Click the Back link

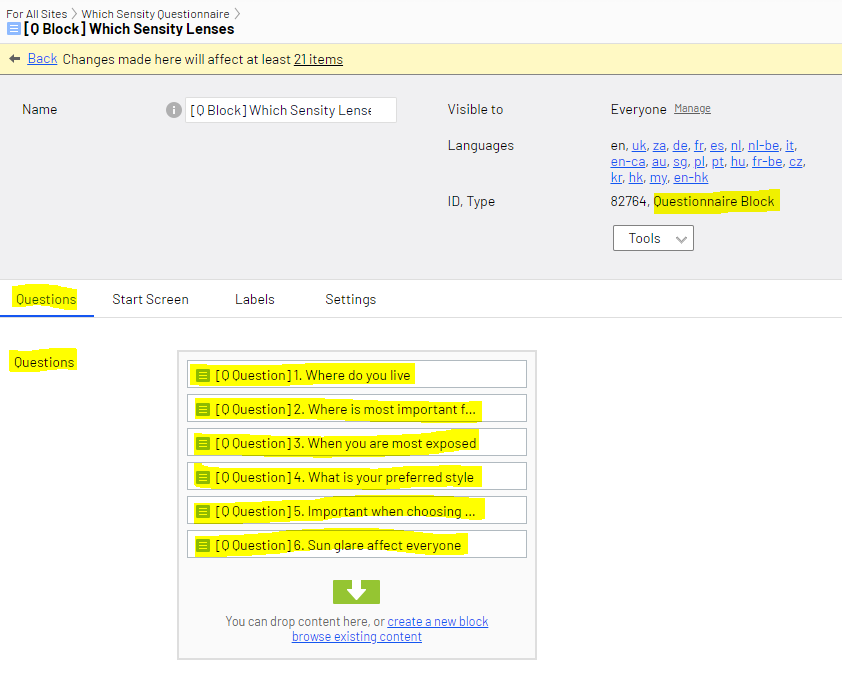(x=42, y=59)
